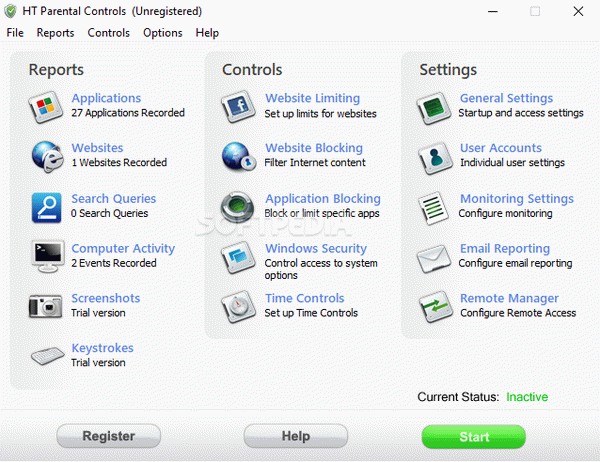Open the Website Blocking globe icon
The height and width of the screenshot is (462, 600).
[x=239, y=156]
